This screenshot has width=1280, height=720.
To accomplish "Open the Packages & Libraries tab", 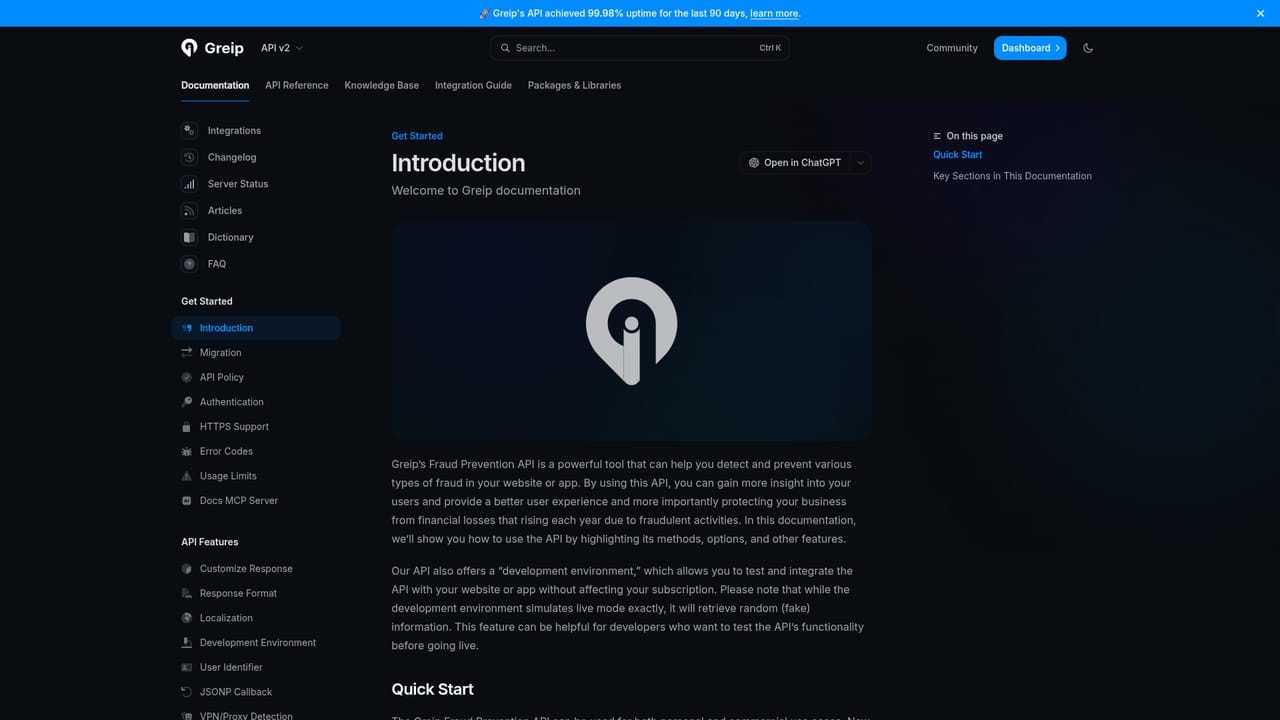I will coord(574,85).
